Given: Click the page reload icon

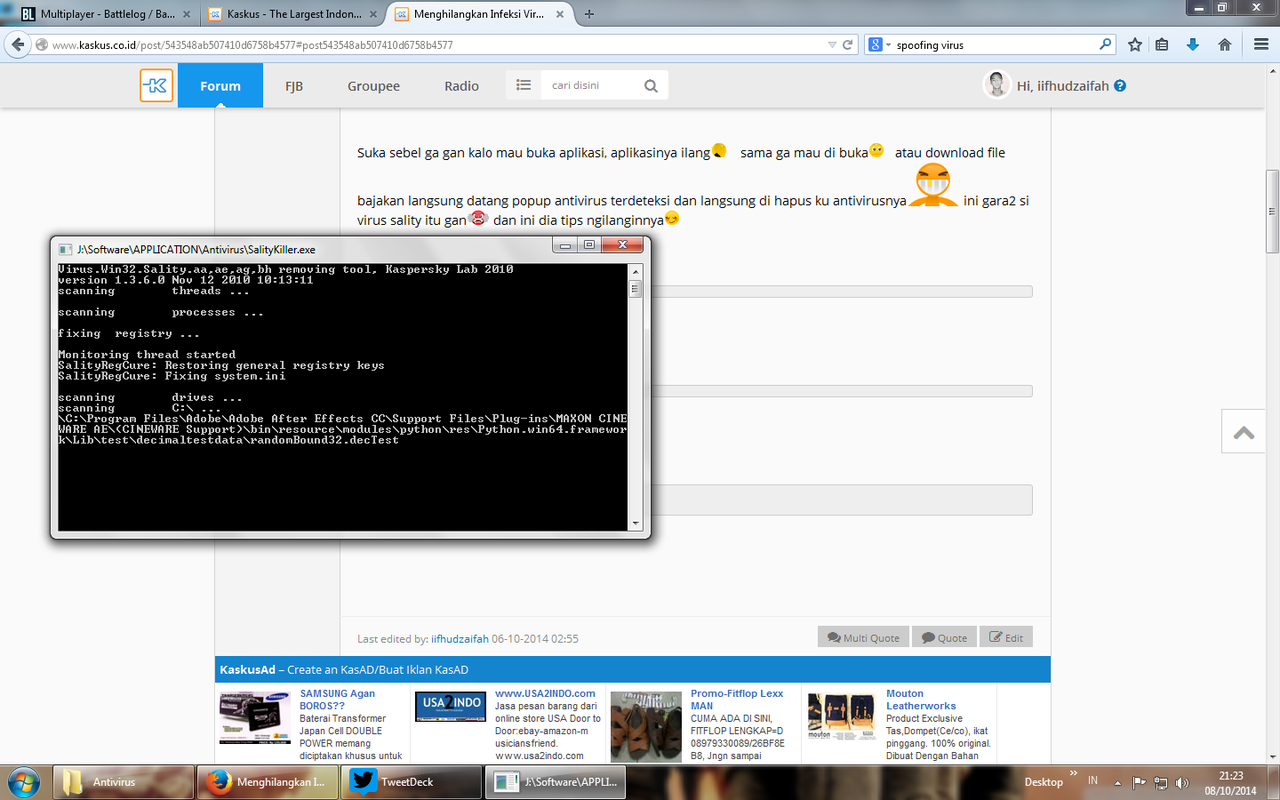Looking at the screenshot, I should 848,45.
